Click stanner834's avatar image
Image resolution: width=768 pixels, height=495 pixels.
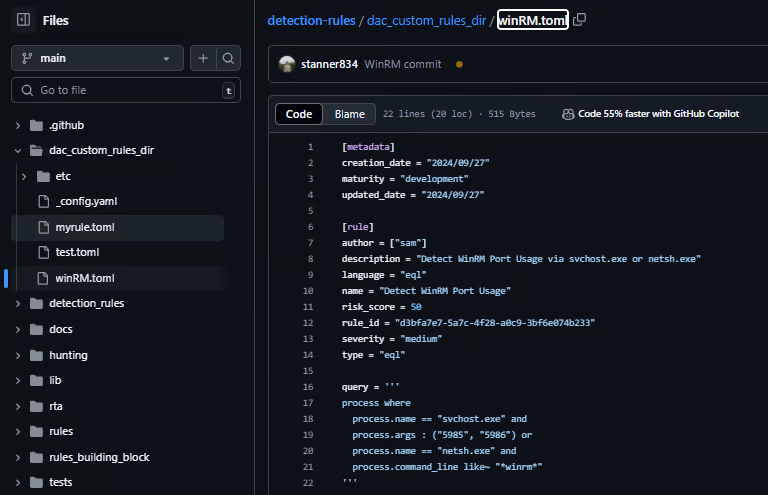point(287,64)
